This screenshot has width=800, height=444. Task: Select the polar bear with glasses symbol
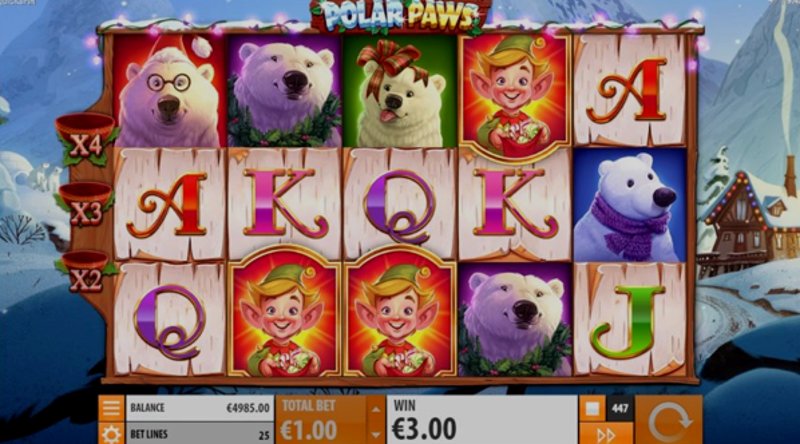169,91
